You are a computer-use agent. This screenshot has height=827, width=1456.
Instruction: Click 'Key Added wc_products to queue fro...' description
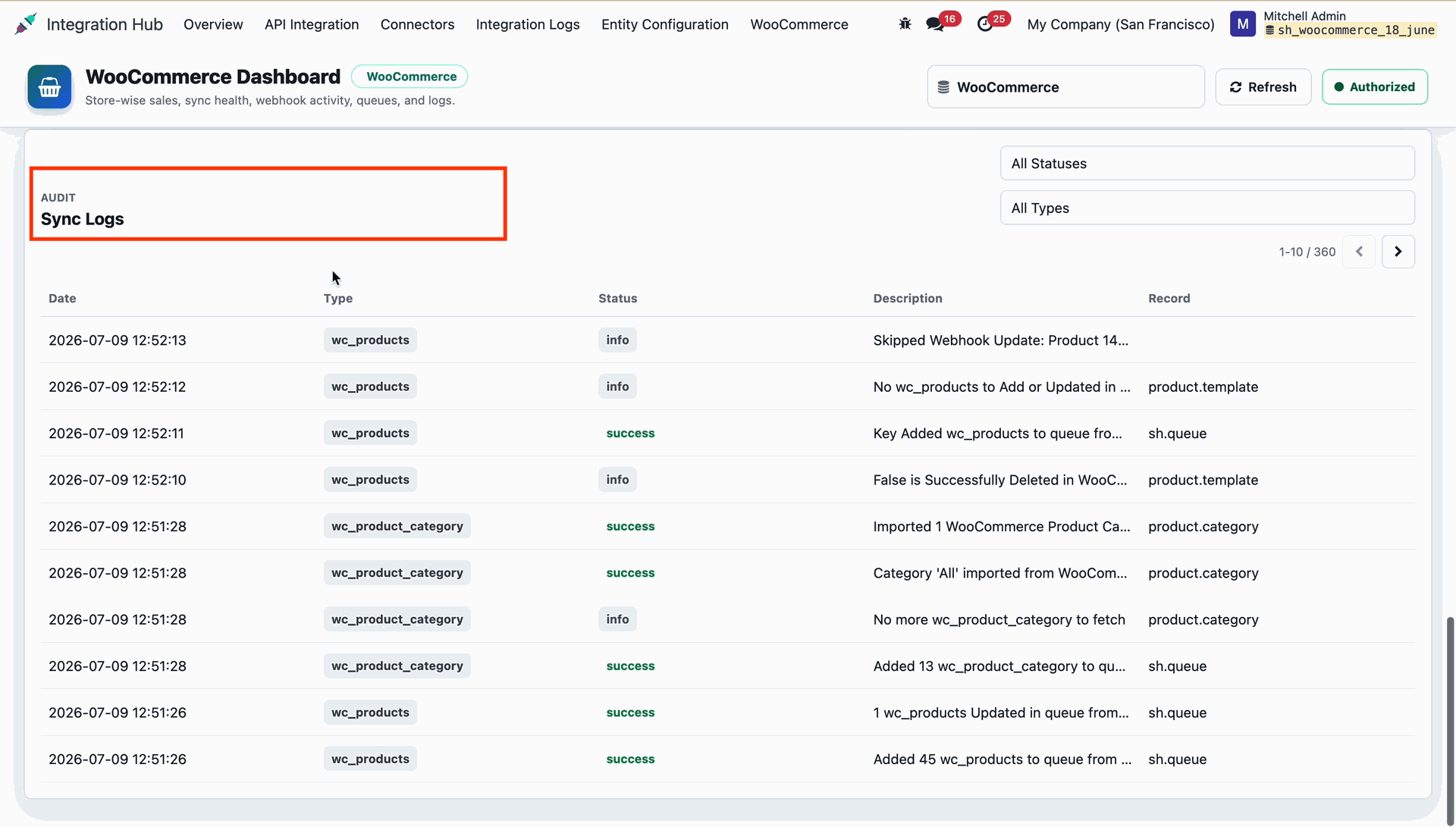click(997, 434)
